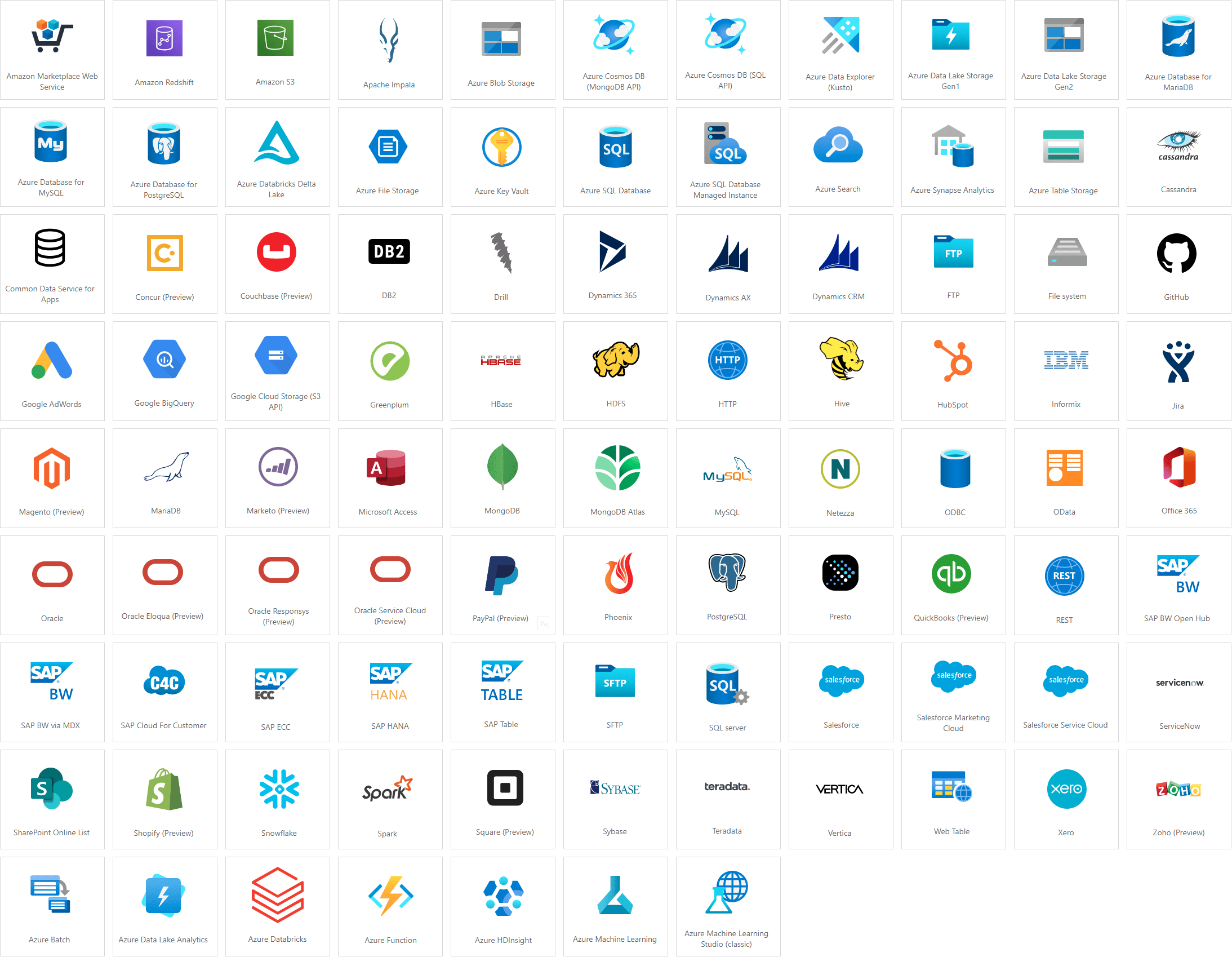Select the Couchbase (Preview) red icon

(x=277, y=252)
